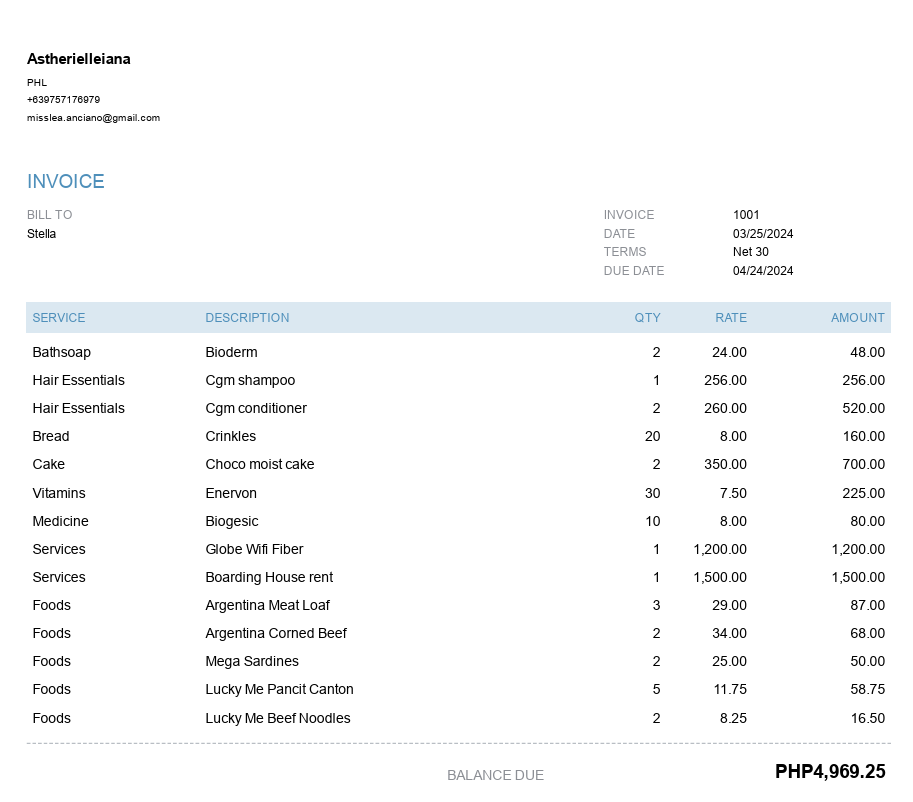
Task: Click the misslea.anciano@gmail.com email address
Action: pyautogui.click(x=93, y=118)
